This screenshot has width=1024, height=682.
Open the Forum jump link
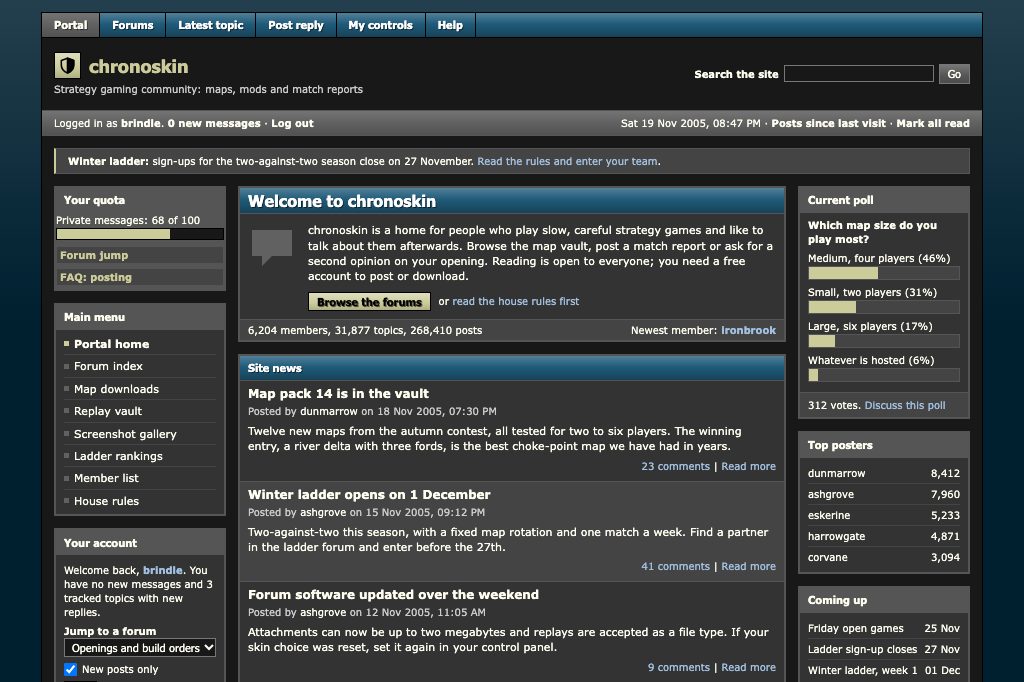coord(140,255)
